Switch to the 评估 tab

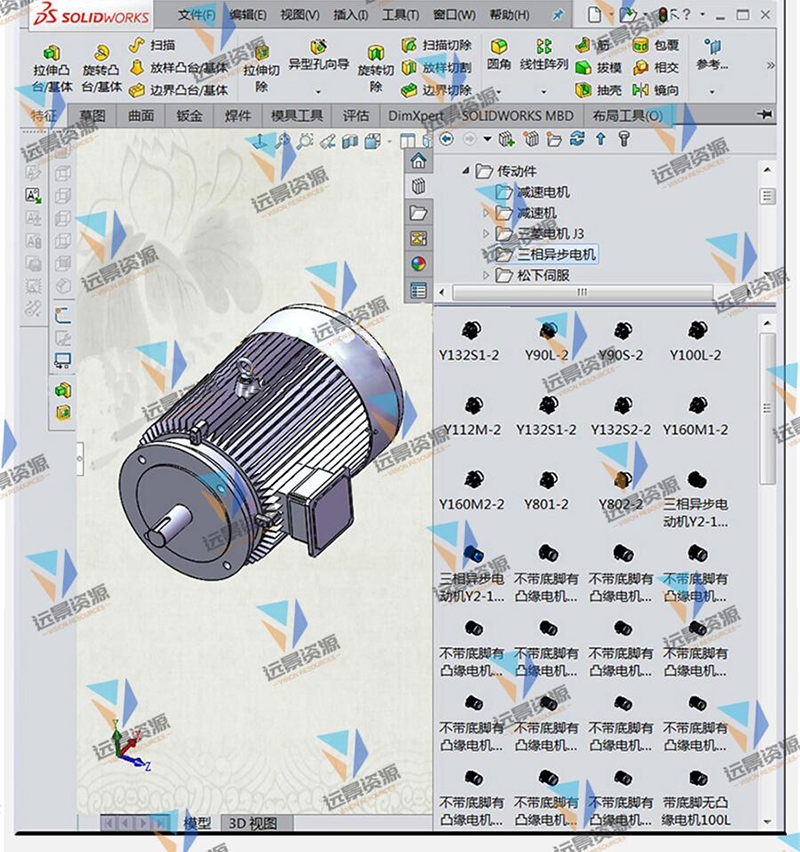click(356, 116)
